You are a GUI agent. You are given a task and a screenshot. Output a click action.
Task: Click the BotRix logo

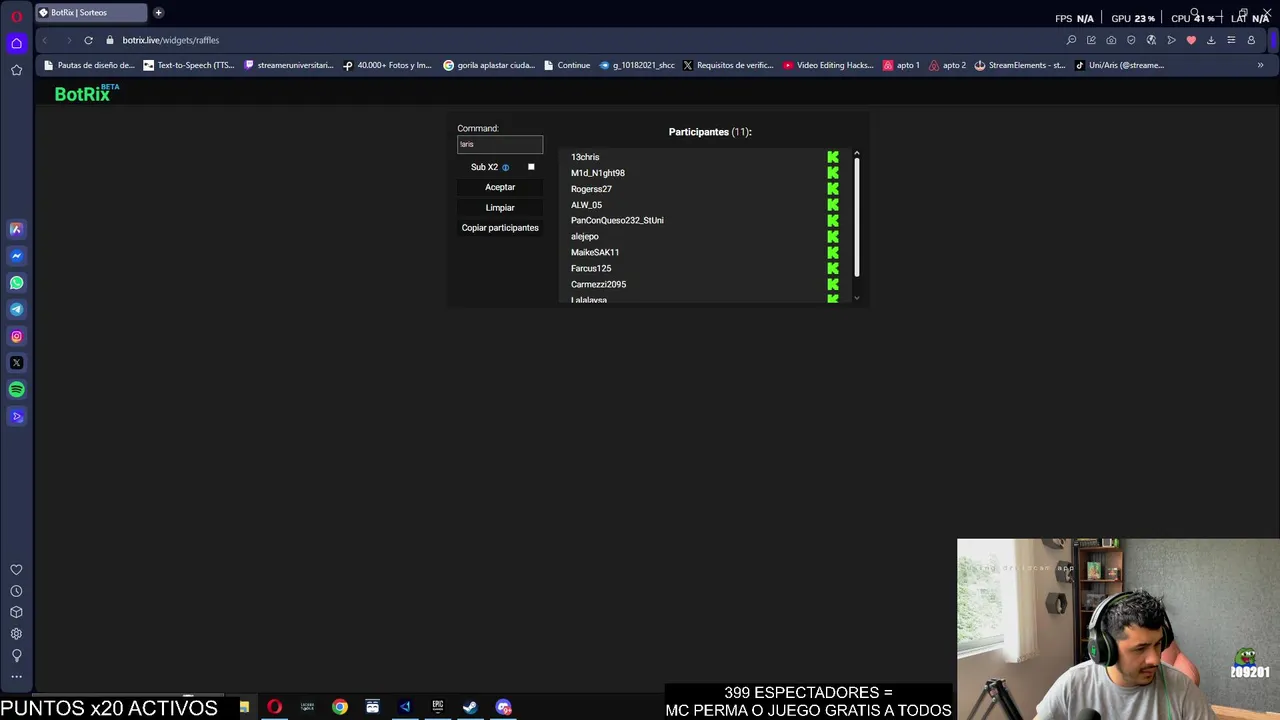pyautogui.click(x=86, y=93)
